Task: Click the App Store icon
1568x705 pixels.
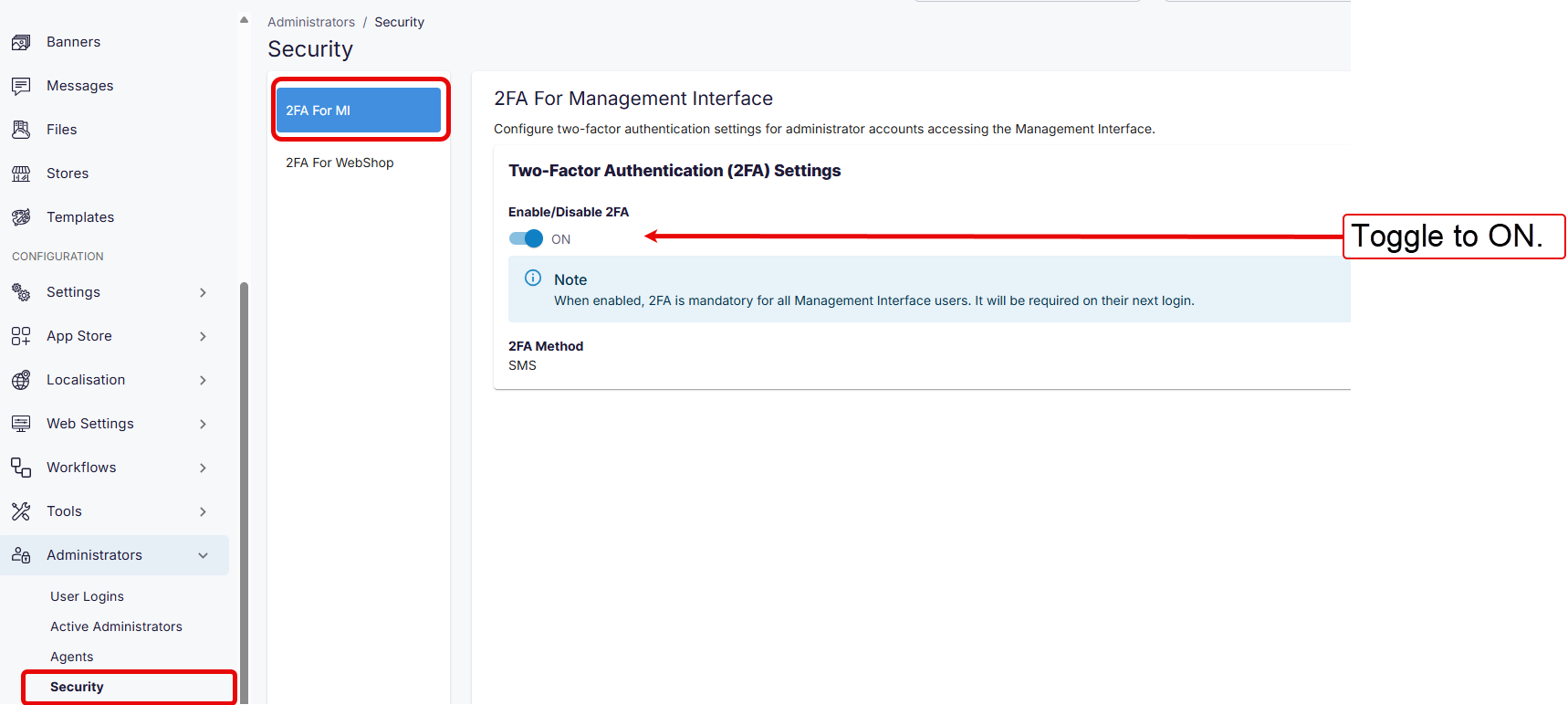Action: tap(21, 336)
